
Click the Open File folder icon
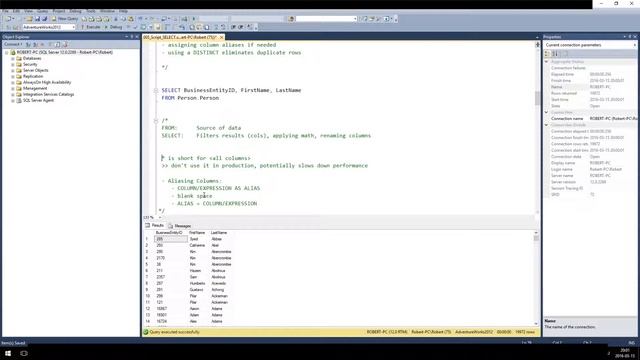(x=29, y=19)
